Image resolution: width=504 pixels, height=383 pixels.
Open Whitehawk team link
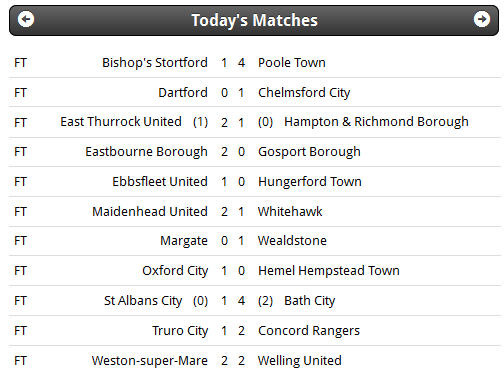[290, 211]
